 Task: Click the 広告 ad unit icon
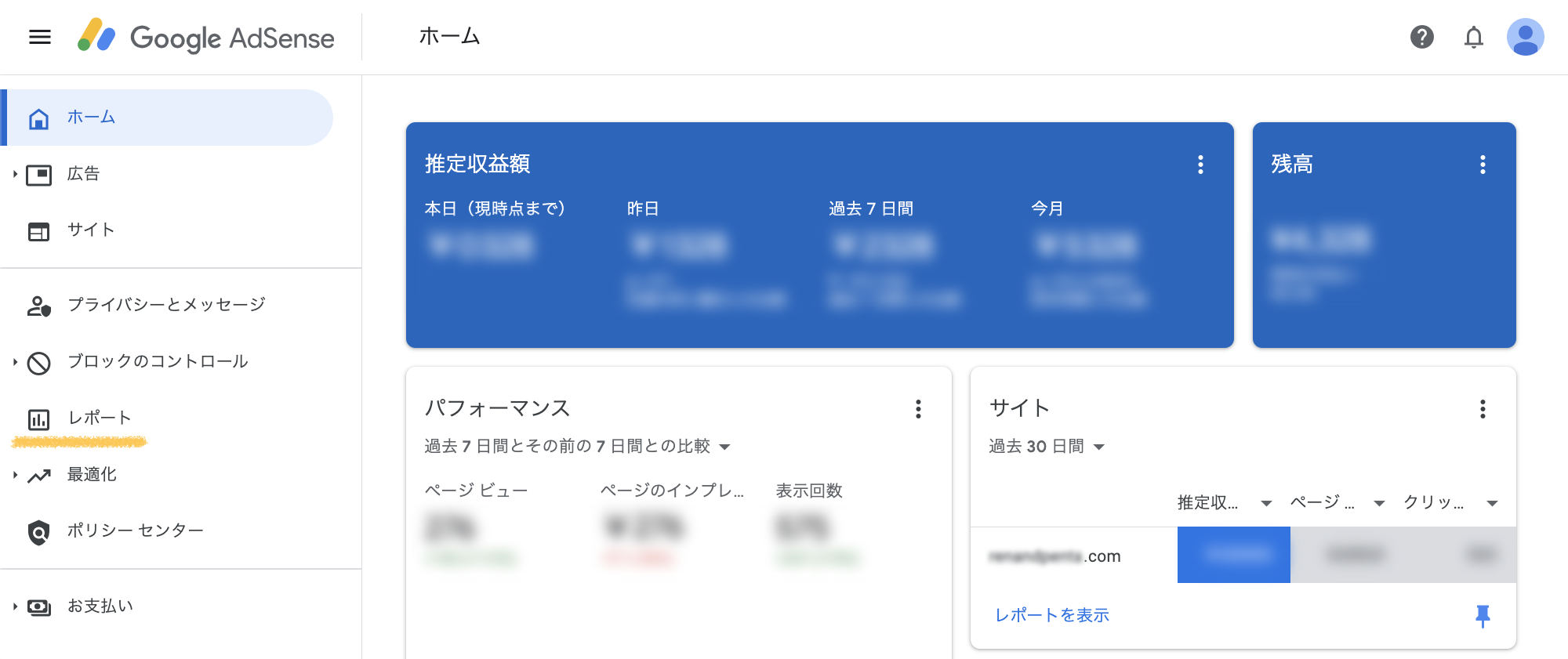(38, 174)
